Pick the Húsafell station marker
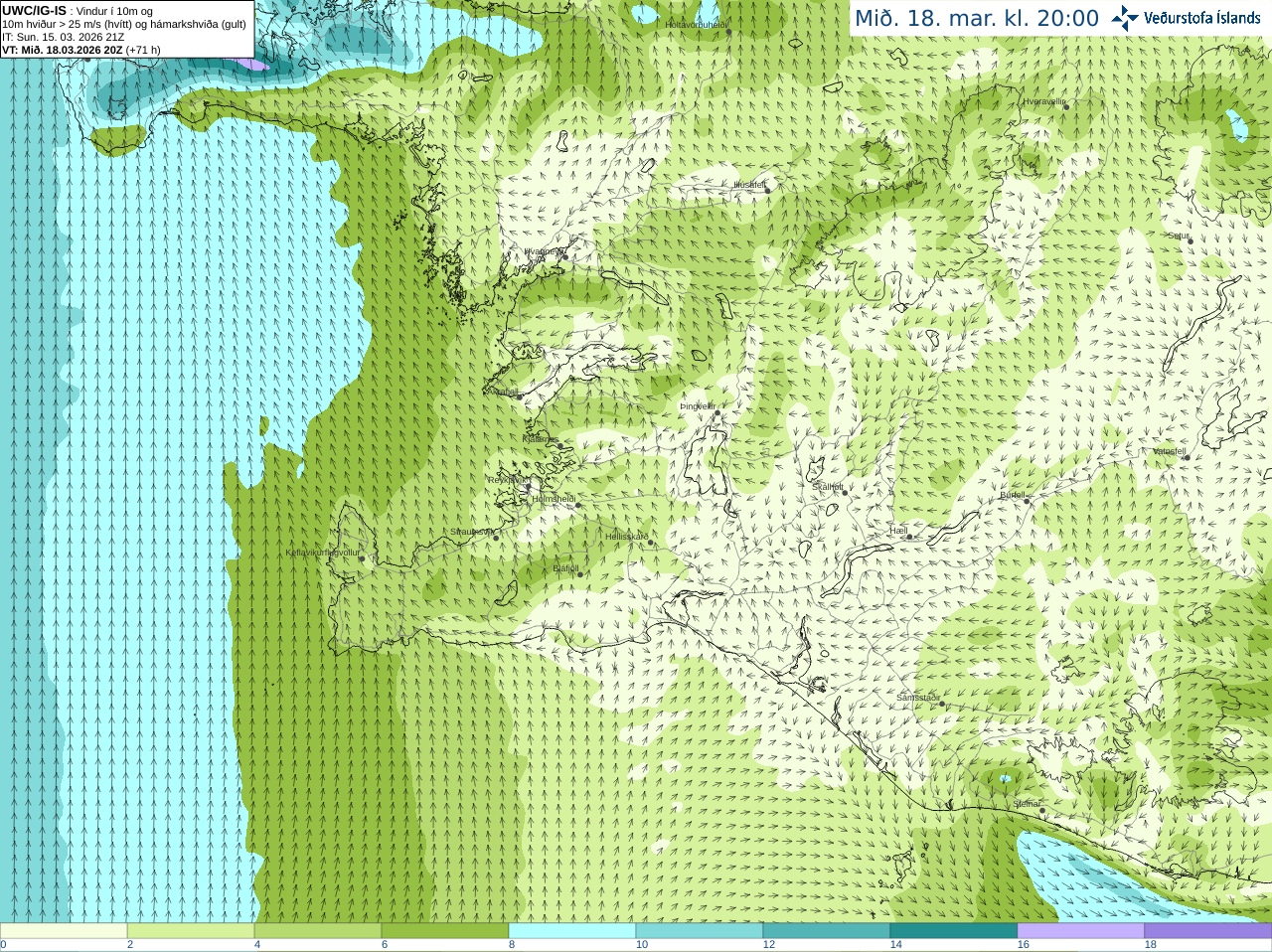 pos(767,191)
